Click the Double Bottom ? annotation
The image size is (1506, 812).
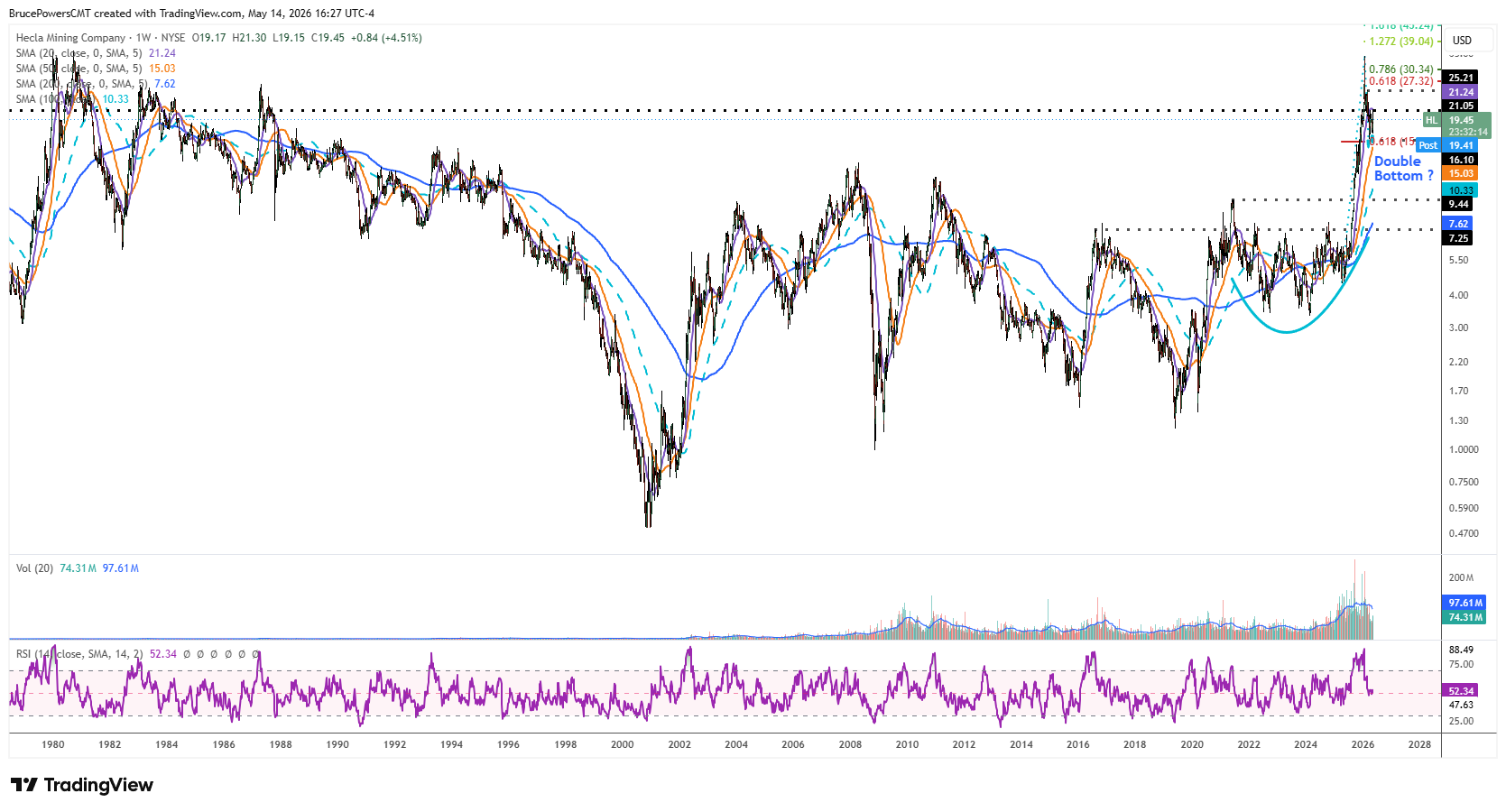click(1403, 169)
